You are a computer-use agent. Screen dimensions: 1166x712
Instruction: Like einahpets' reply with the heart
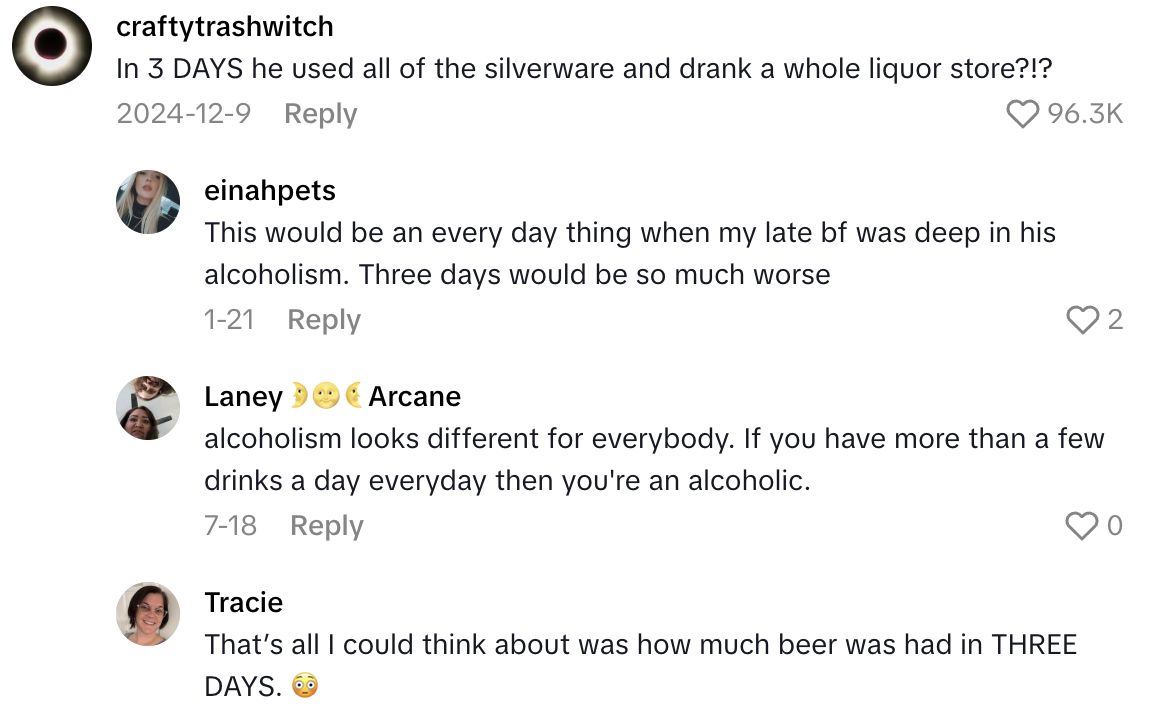pos(1083,320)
